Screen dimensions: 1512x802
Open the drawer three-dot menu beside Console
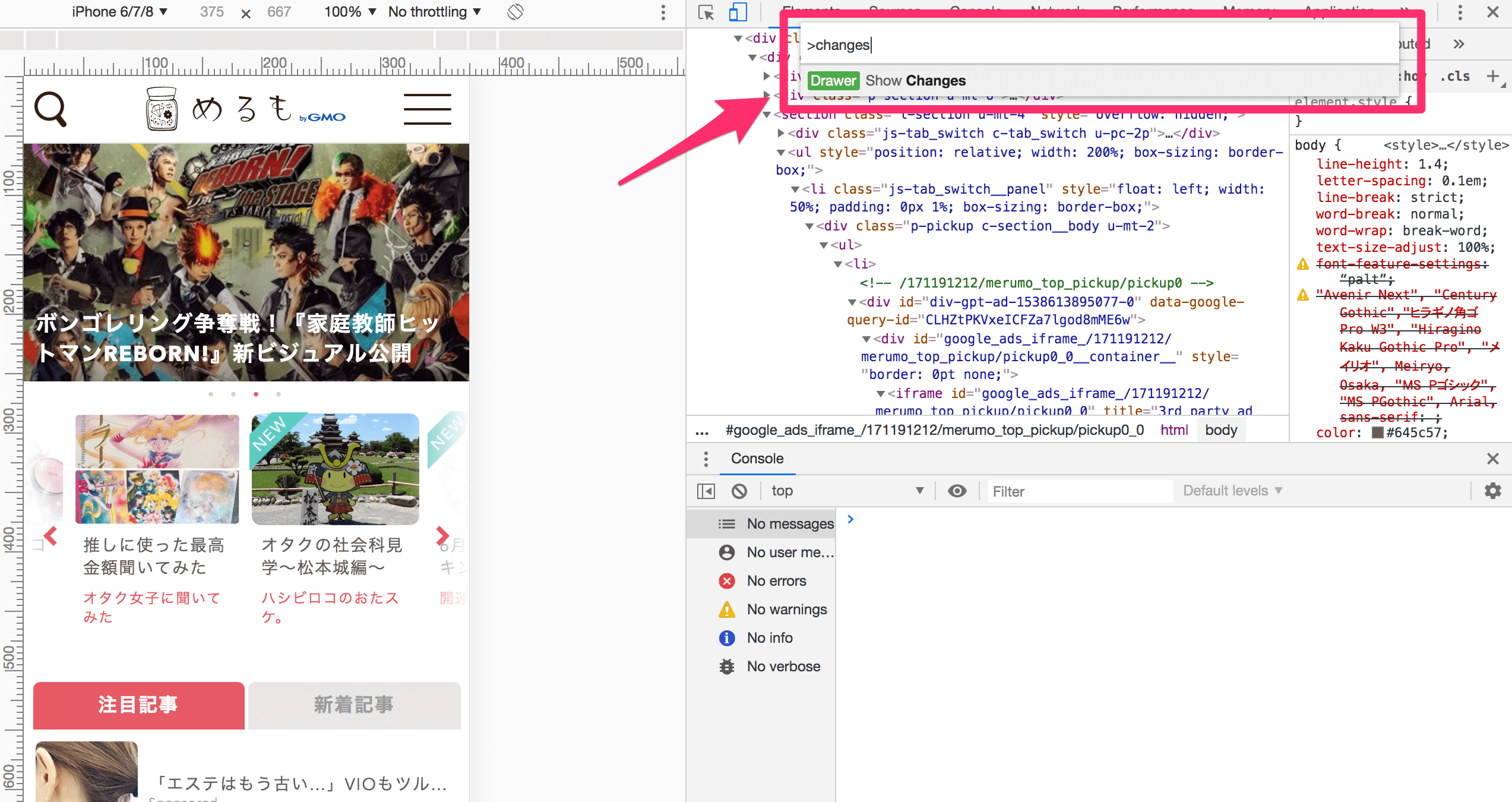coord(706,459)
